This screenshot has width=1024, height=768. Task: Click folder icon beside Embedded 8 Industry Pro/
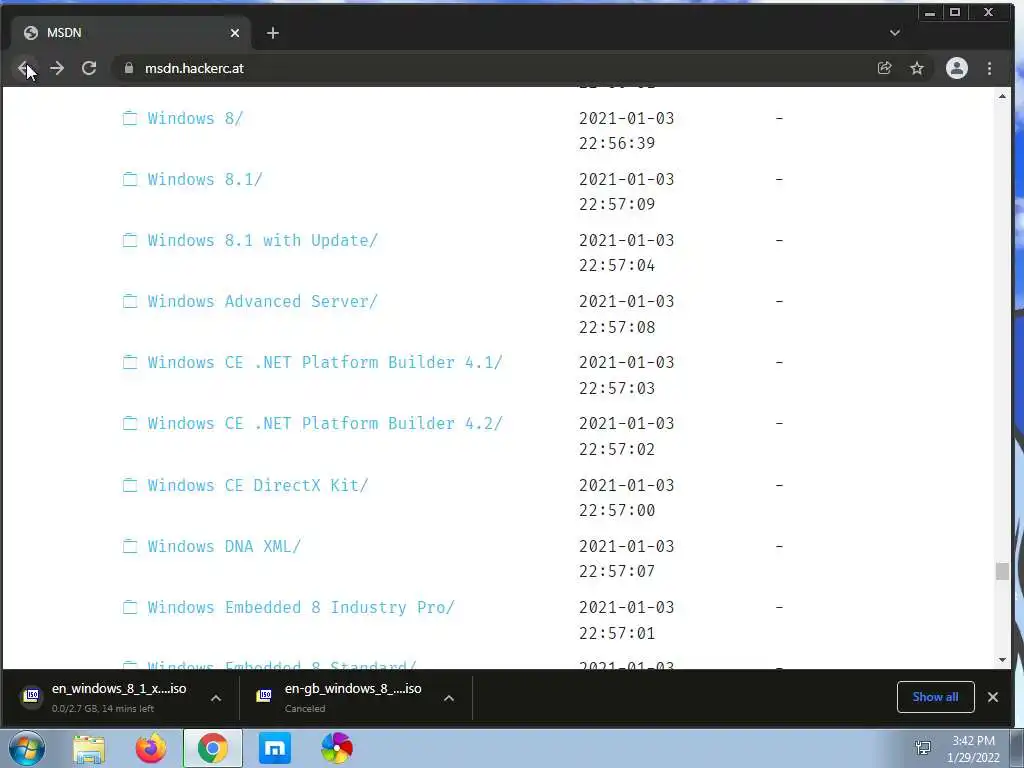pos(130,607)
